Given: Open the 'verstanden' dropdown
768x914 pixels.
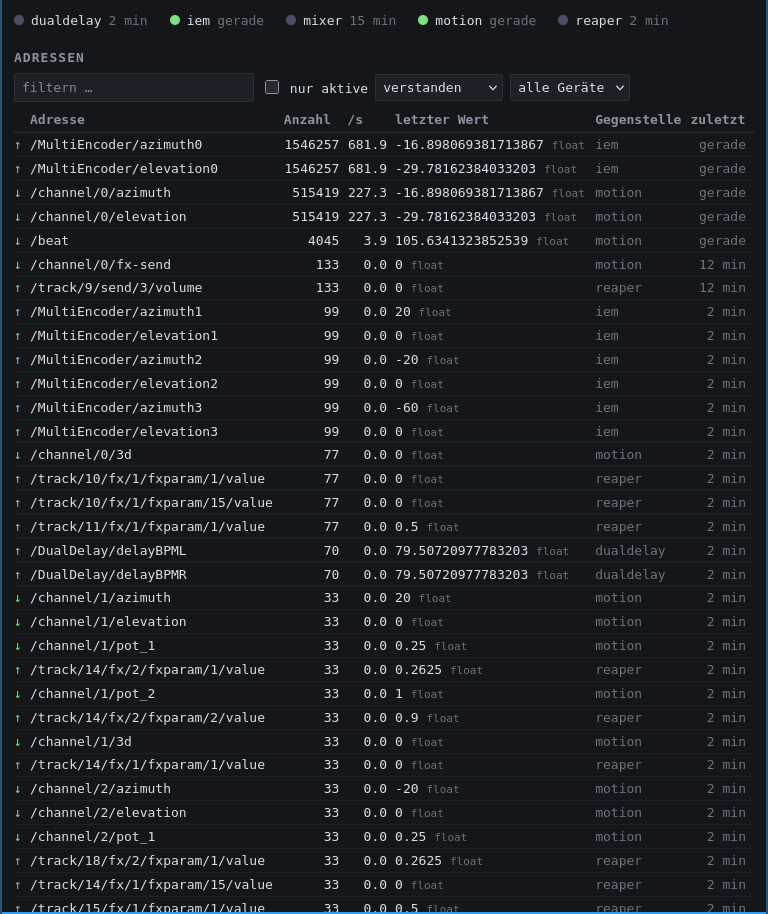Looking at the screenshot, I should tap(439, 87).
